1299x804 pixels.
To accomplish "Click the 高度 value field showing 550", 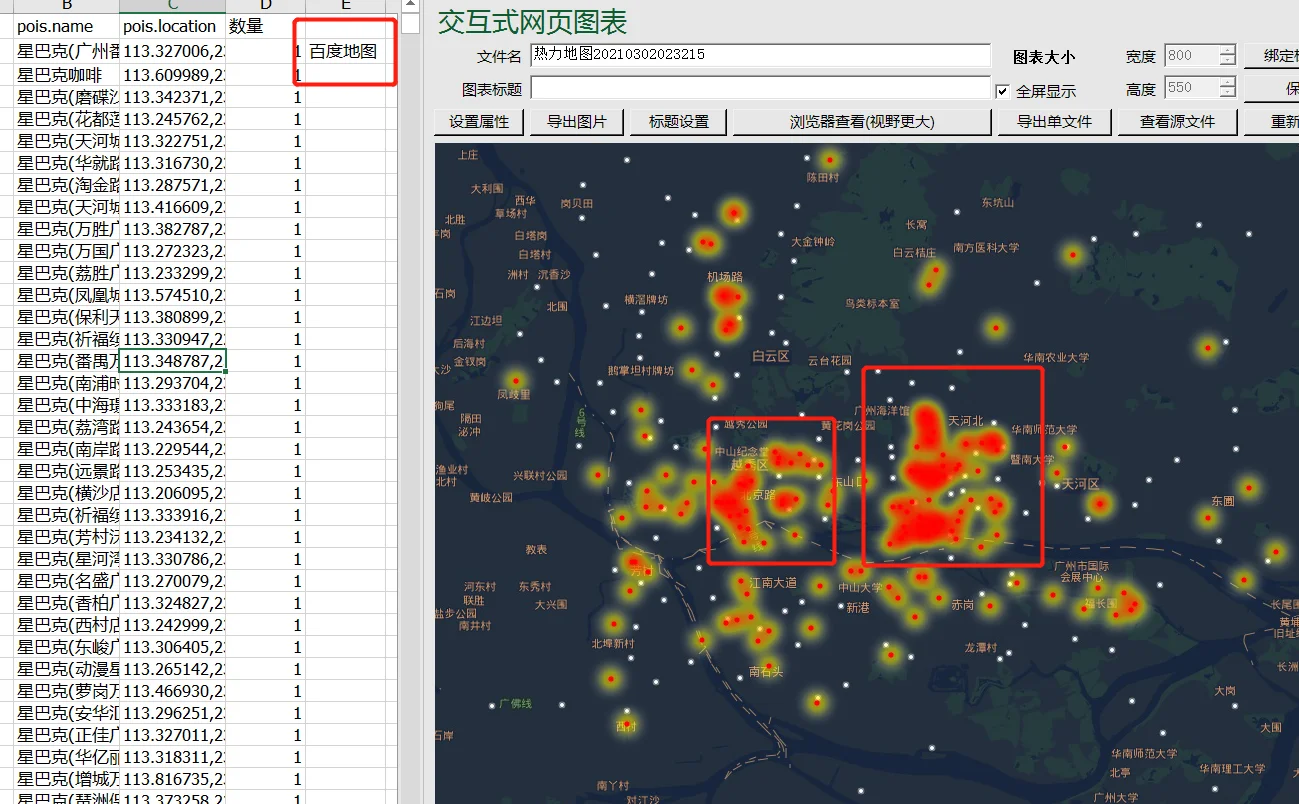I will point(1191,88).
